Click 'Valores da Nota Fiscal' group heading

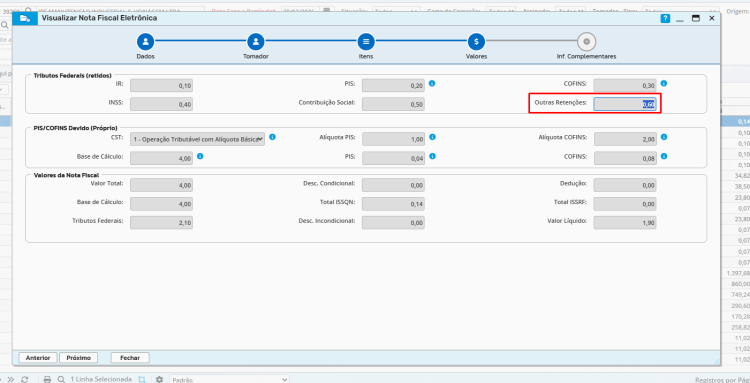pos(66,175)
